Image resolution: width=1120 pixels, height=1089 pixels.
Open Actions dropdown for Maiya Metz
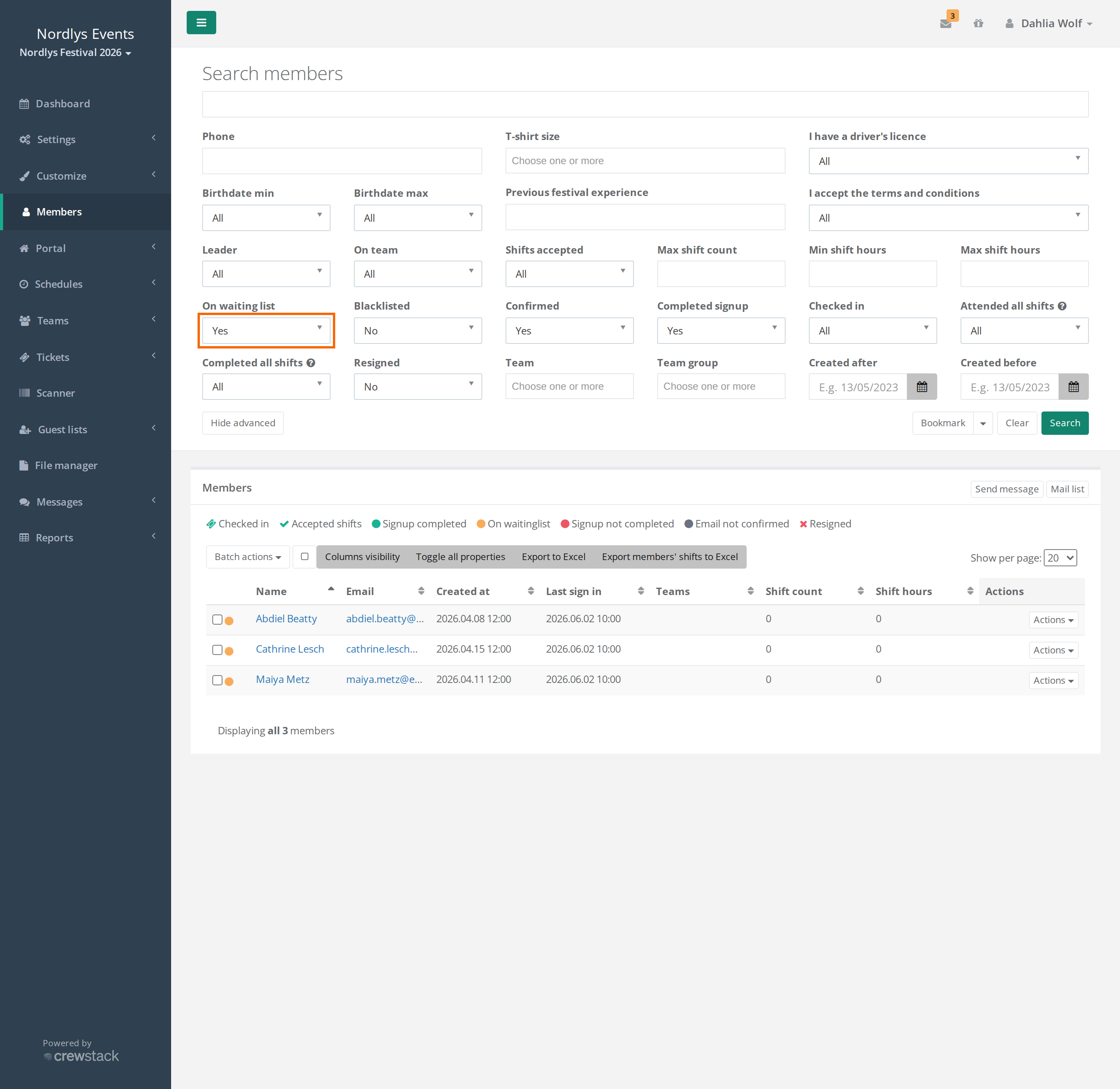pos(1053,681)
